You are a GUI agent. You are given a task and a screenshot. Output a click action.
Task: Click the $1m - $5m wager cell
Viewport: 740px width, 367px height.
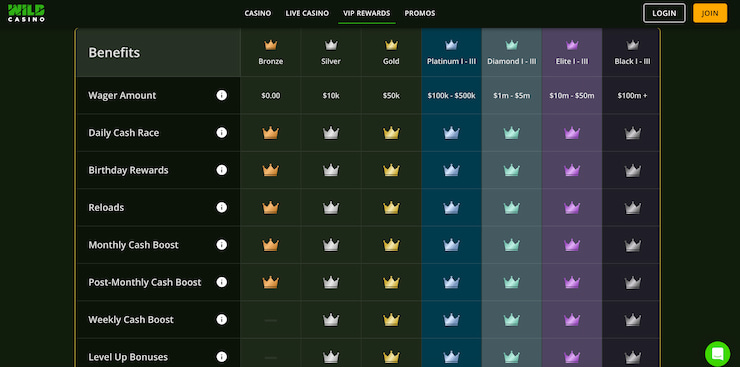tap(512, 95)
